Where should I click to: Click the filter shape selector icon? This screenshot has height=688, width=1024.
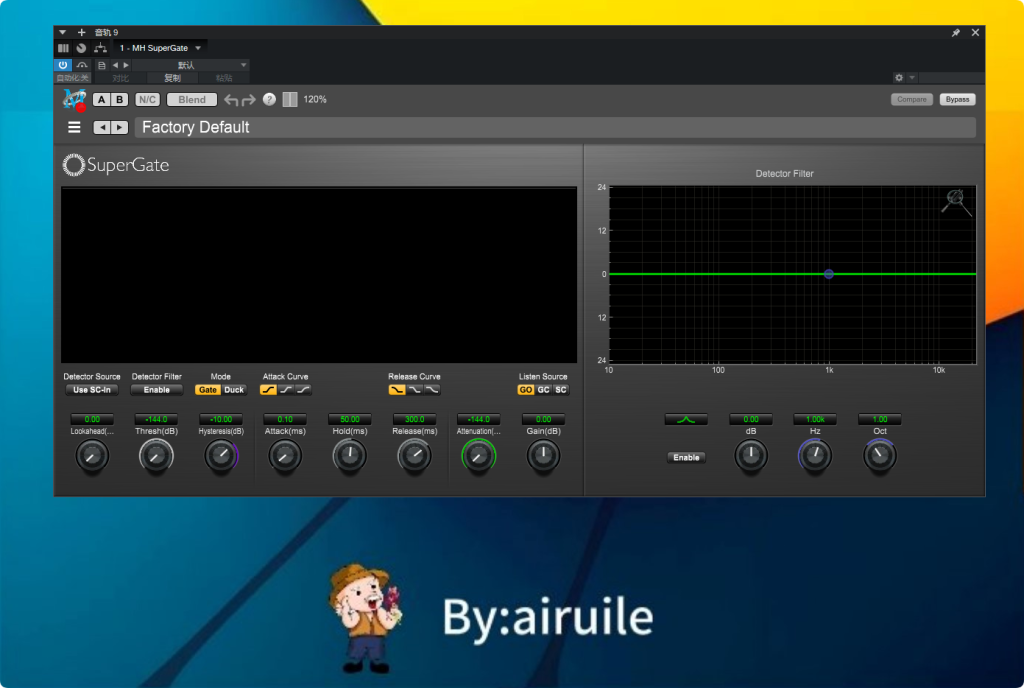(686, 419)
